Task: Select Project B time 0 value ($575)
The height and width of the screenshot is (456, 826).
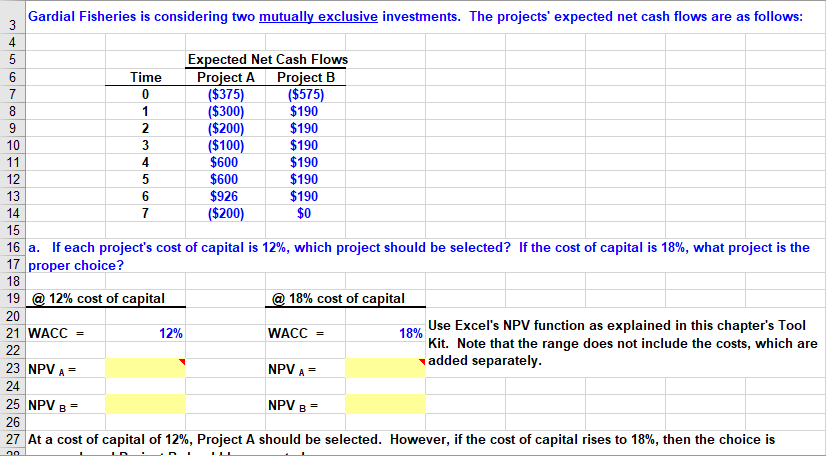Action: coord(306,94)
